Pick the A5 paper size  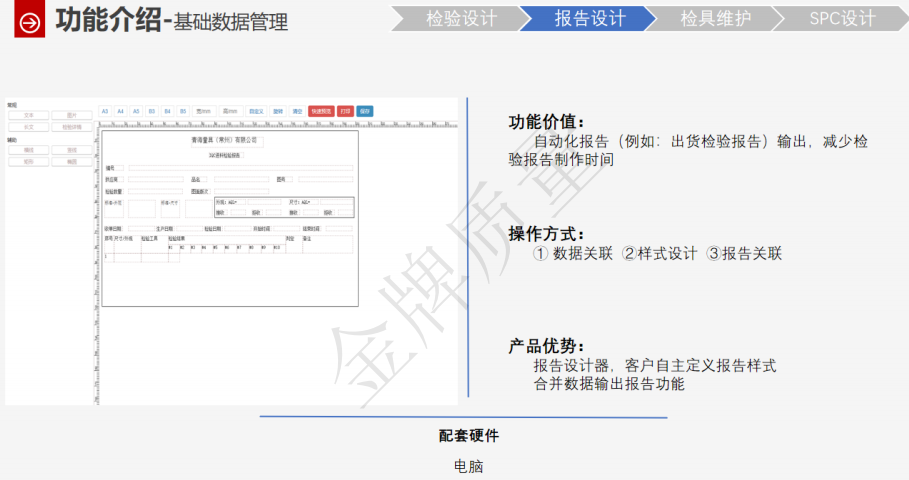pos(136,111)
